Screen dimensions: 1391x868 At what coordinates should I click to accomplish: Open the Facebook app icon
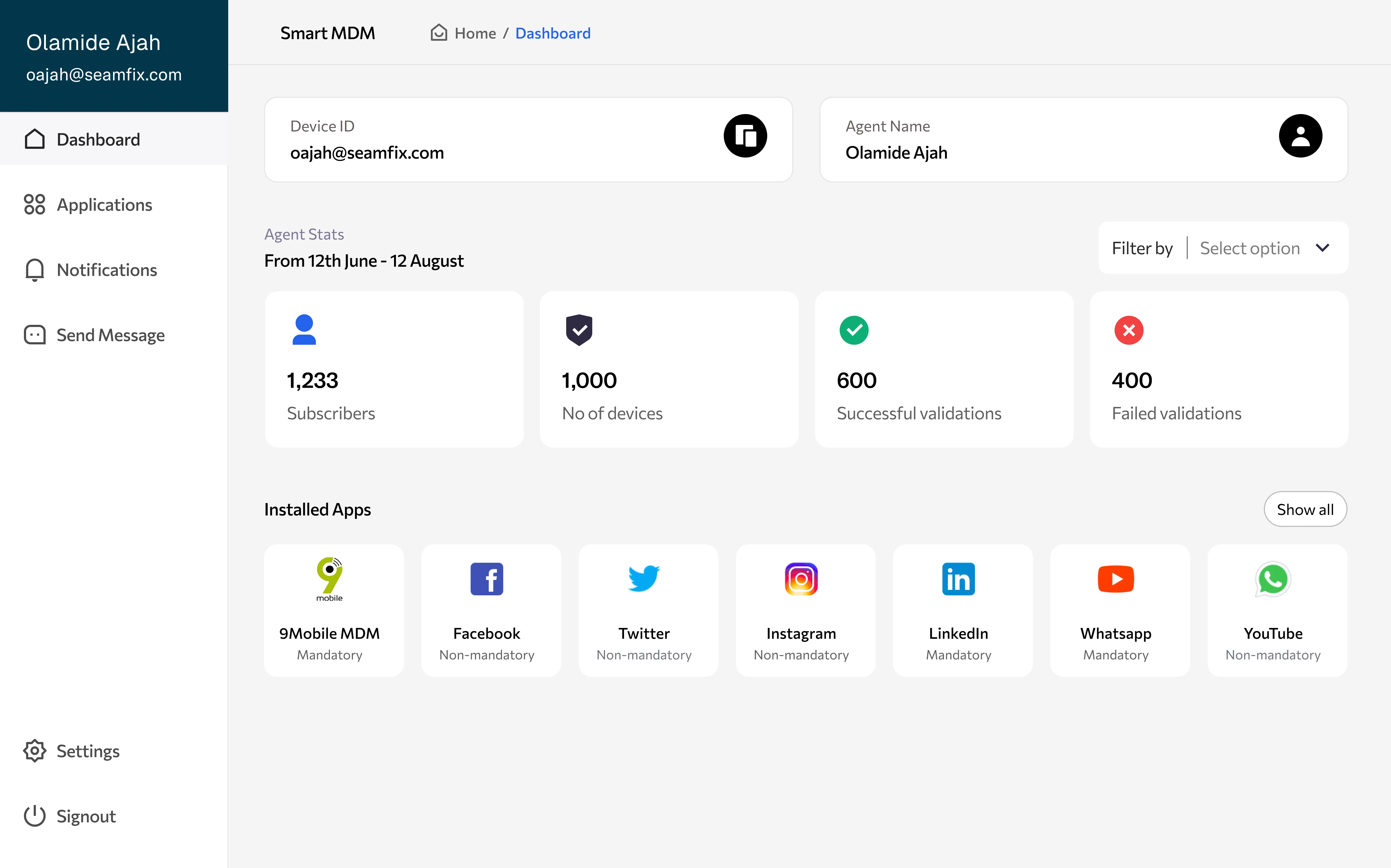click(x=486, y=579)
